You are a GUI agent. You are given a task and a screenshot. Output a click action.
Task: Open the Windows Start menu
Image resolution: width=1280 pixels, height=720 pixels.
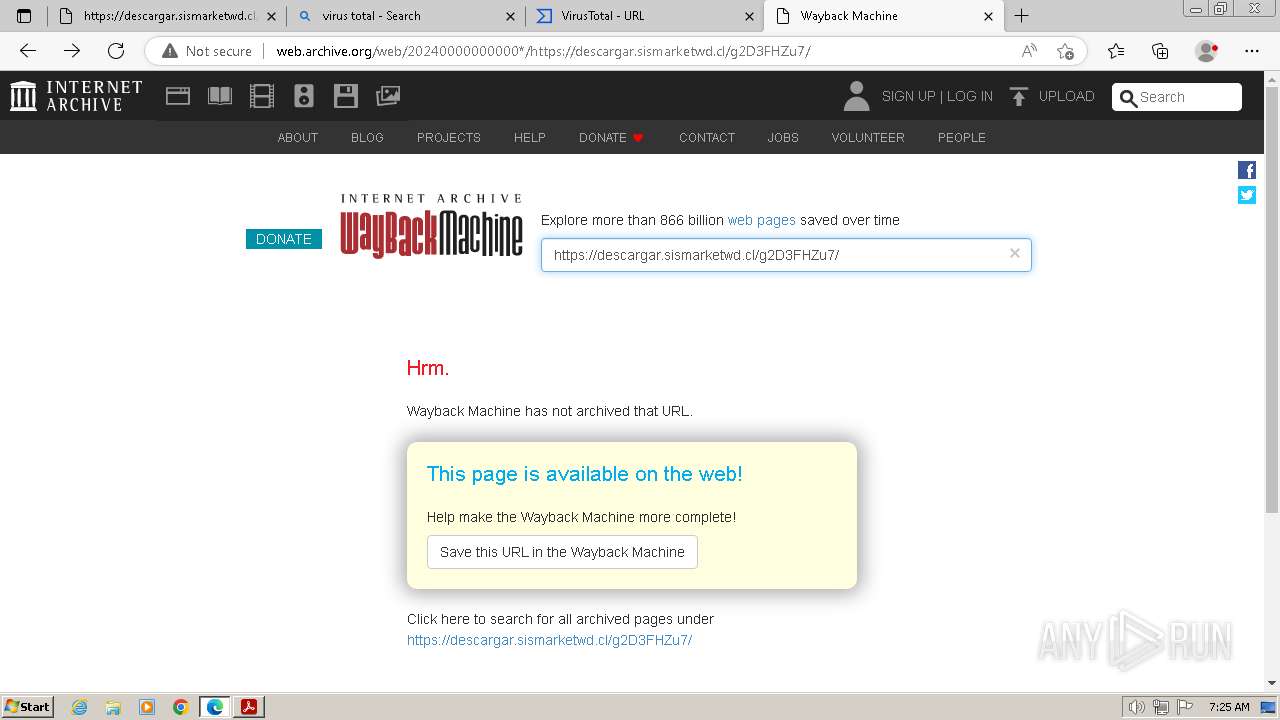(x=28, y=707)
